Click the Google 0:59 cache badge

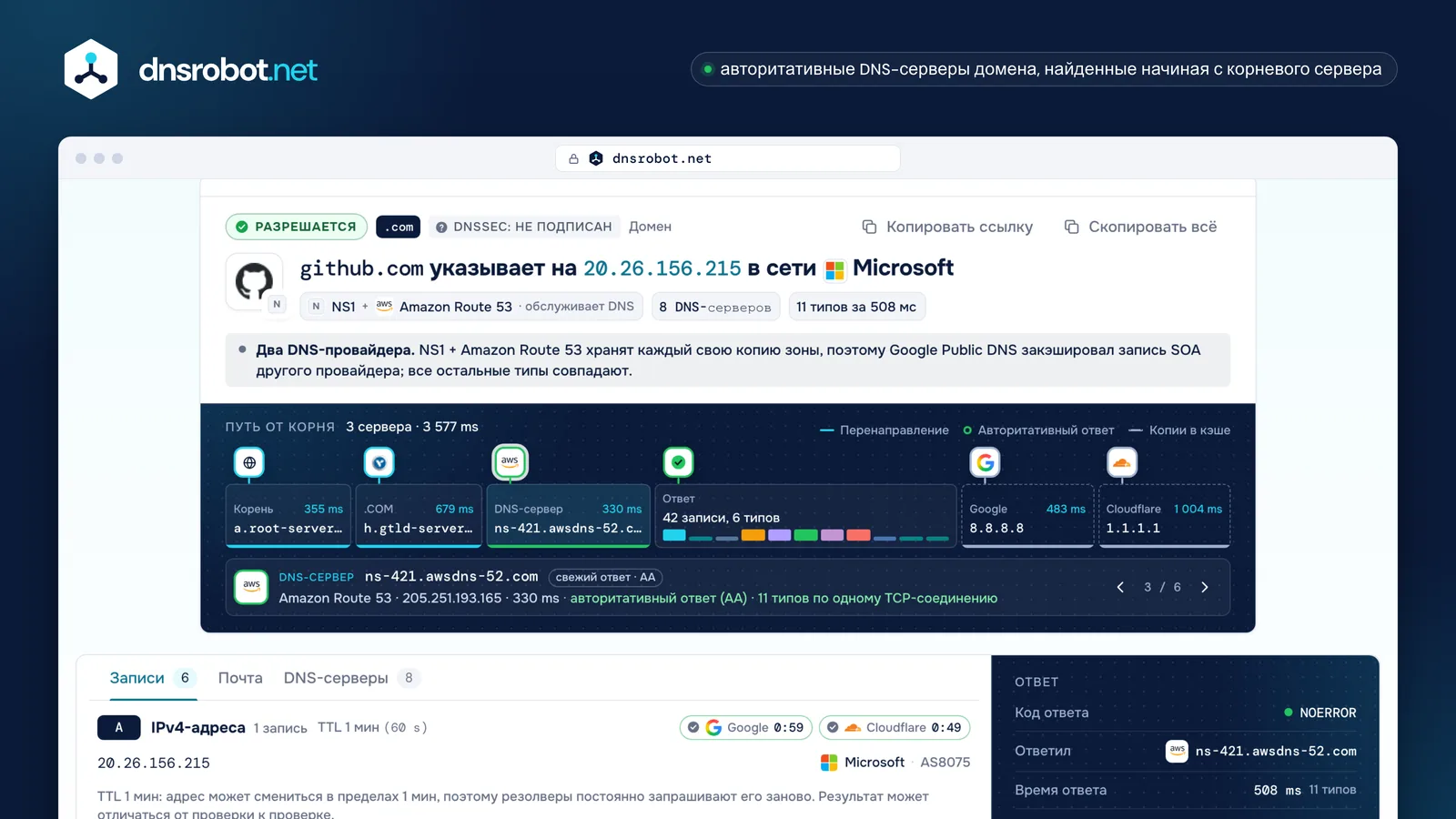tap(745, 727)
